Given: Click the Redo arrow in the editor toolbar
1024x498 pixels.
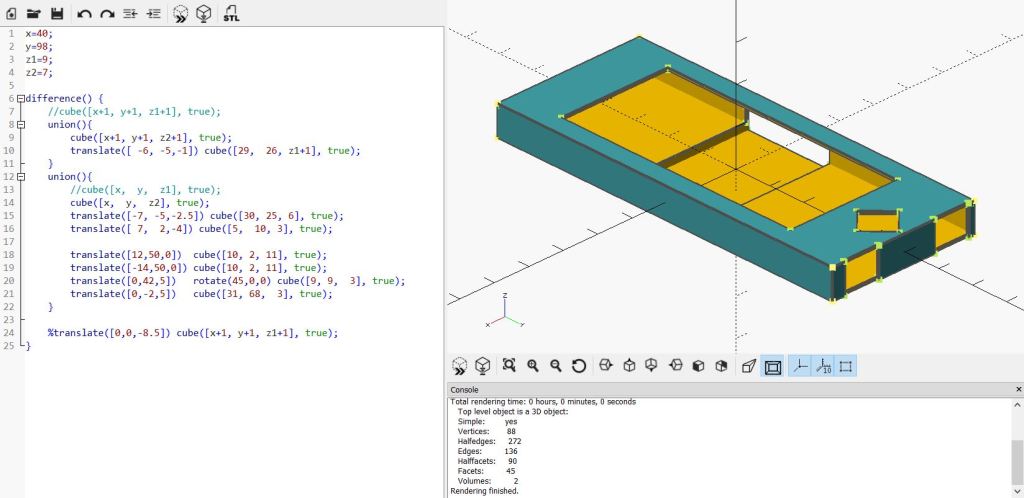Looking at the screenshot, I should click(107, 14).
